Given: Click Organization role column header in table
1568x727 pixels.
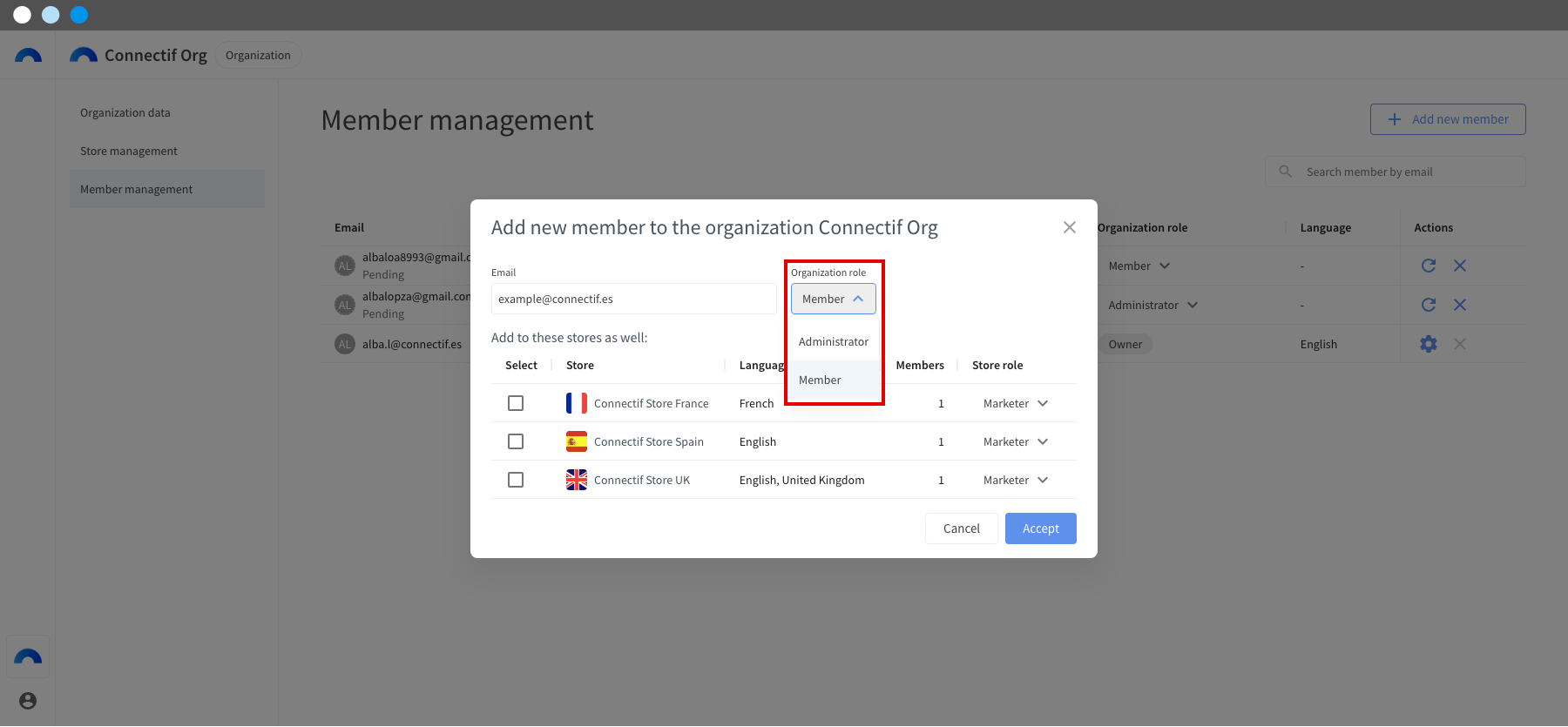Looking at the screenshot, I should click(1142, 227).
